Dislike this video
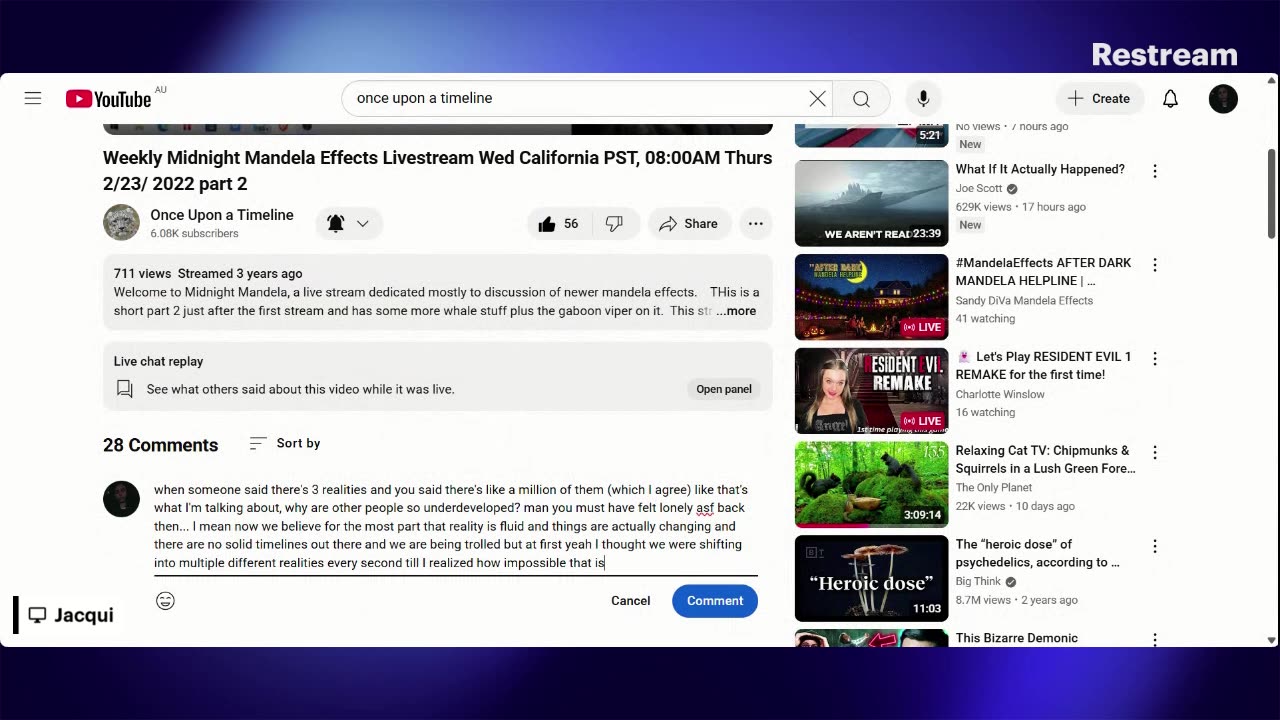 (x=614, y=224)
